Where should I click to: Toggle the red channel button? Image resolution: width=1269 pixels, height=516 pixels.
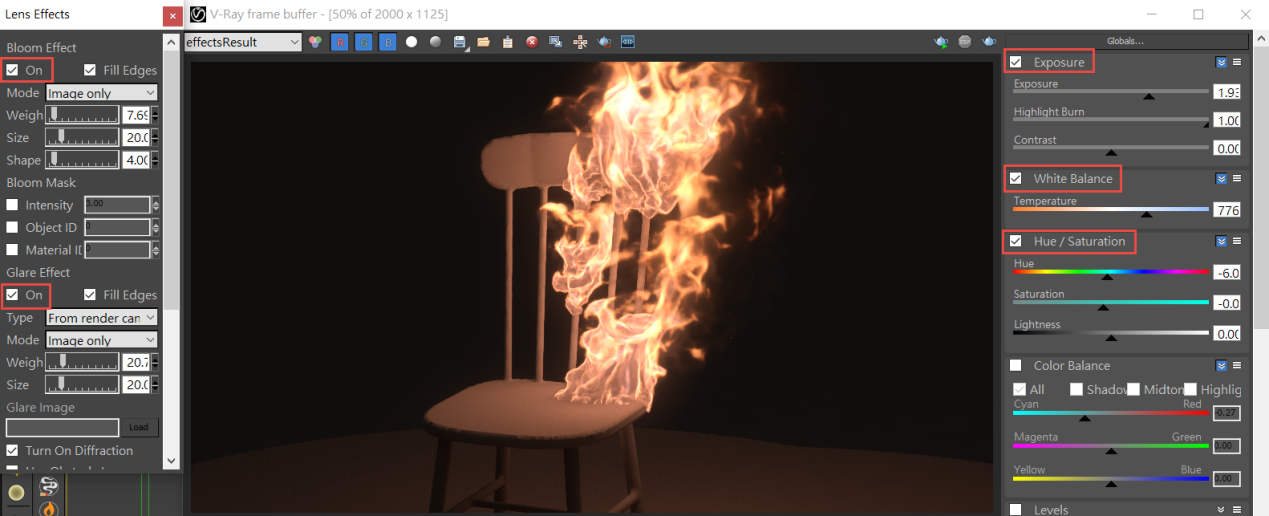pyautogui.click(x=339, y=42)
